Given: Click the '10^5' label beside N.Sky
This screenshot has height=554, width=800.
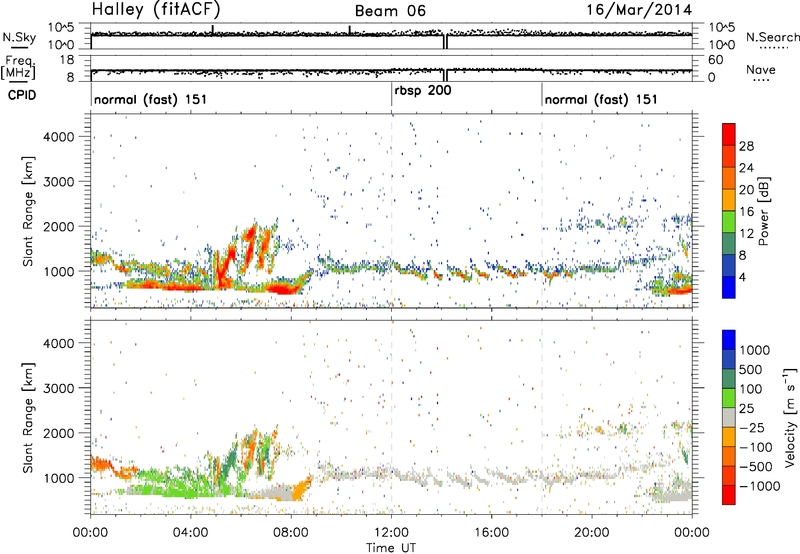Looking at the screenshot, I should pyautogui.click(x=61, y=27).
